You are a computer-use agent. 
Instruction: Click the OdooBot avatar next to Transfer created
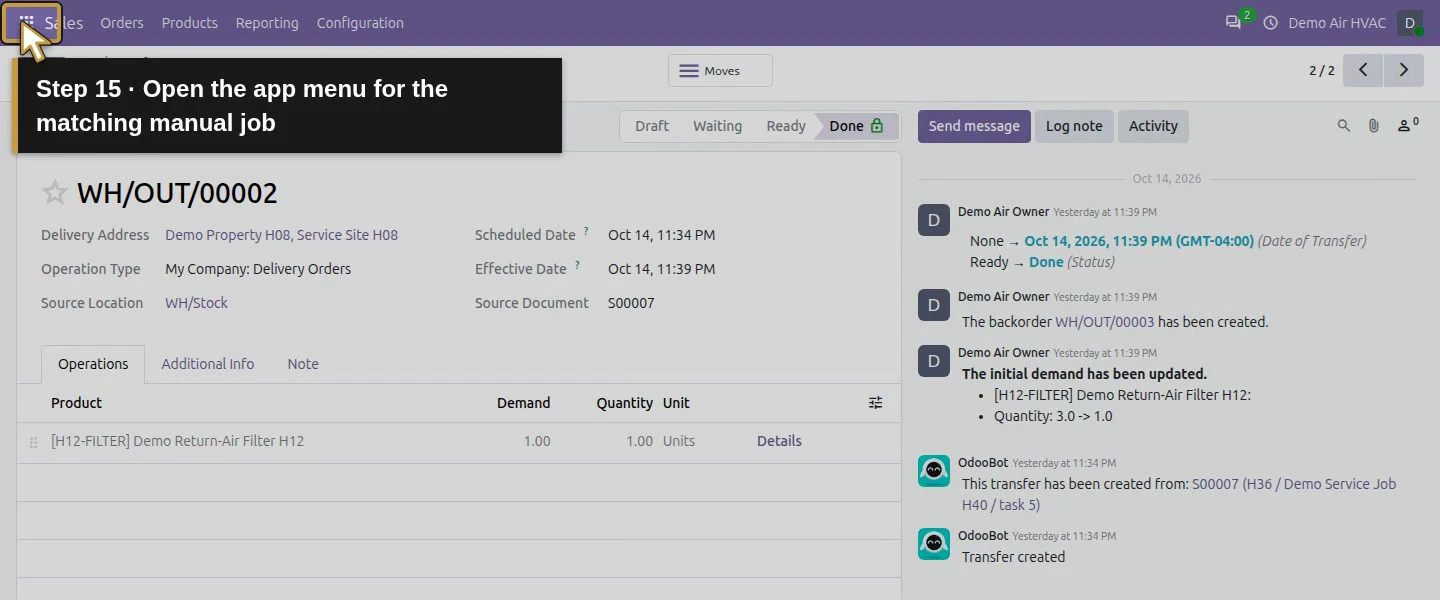pos(934,544)
